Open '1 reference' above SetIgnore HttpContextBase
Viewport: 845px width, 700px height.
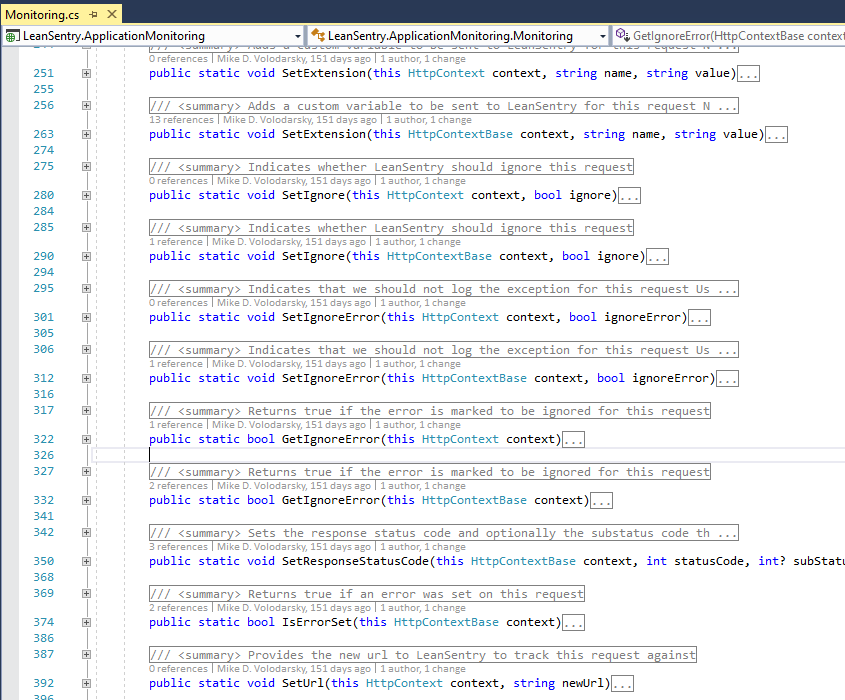click(176, 241)
